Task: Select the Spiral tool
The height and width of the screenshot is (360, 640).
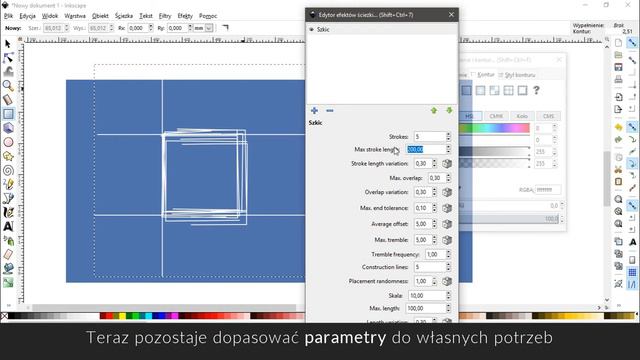Action: click(x=8, y=170)
